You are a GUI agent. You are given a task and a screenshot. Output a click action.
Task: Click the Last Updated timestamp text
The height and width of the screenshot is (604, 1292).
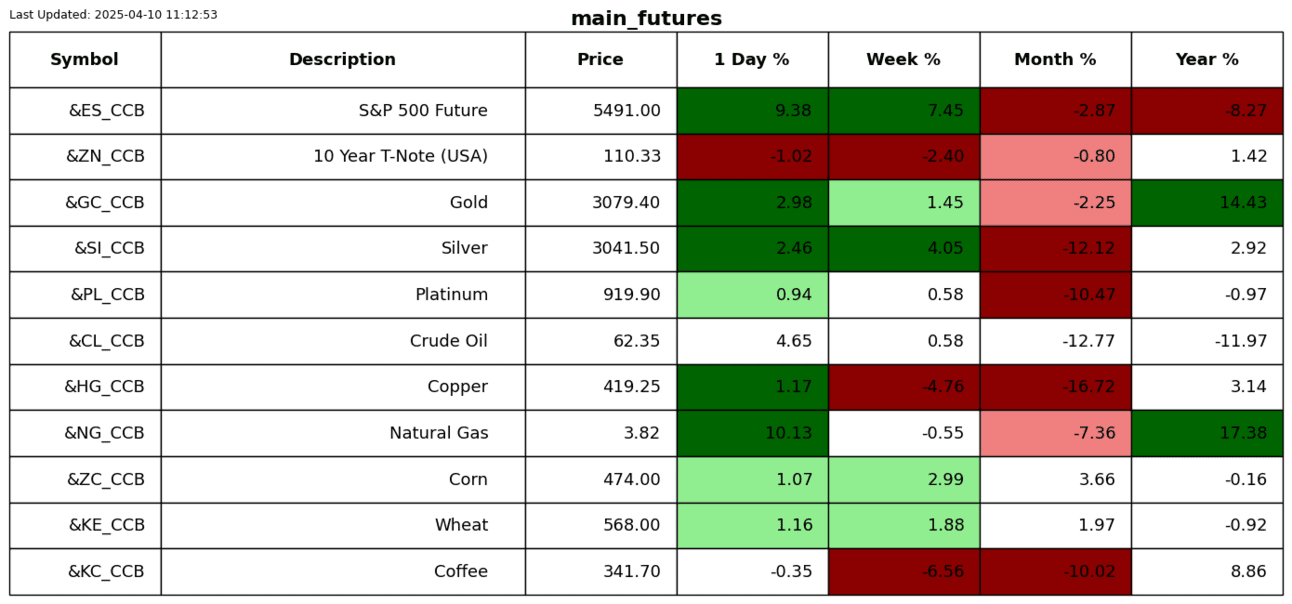(113, 15)
